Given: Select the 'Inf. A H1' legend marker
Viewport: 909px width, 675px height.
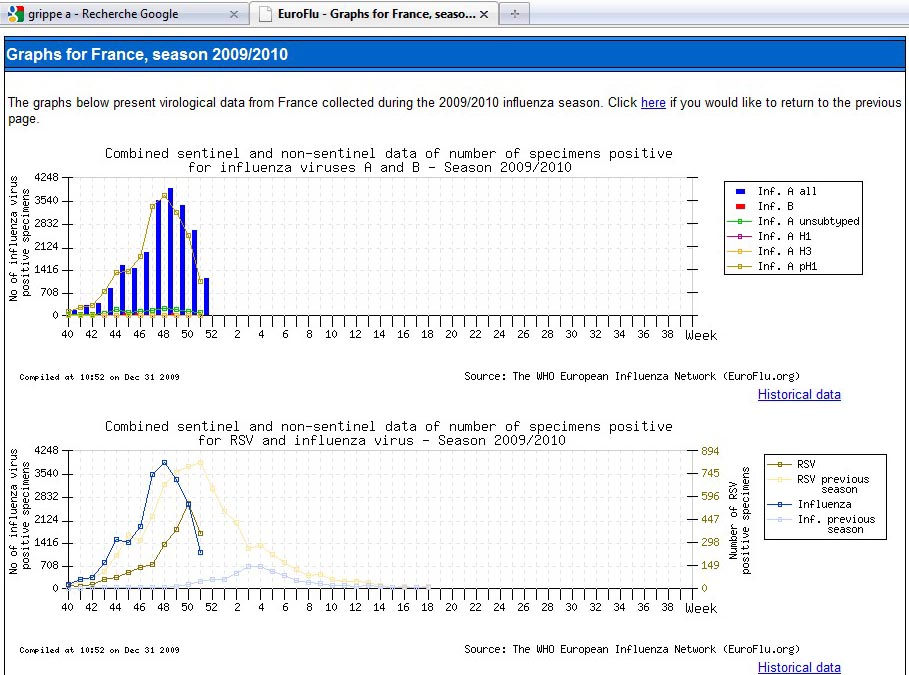Looking at the screenshot, I should coord(740,236).
